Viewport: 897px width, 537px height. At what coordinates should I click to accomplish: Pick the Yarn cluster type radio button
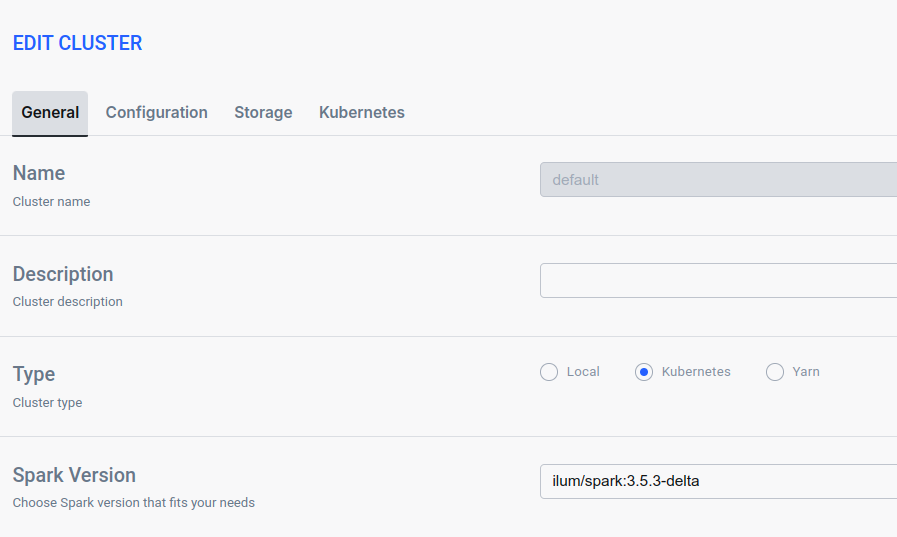775,372
